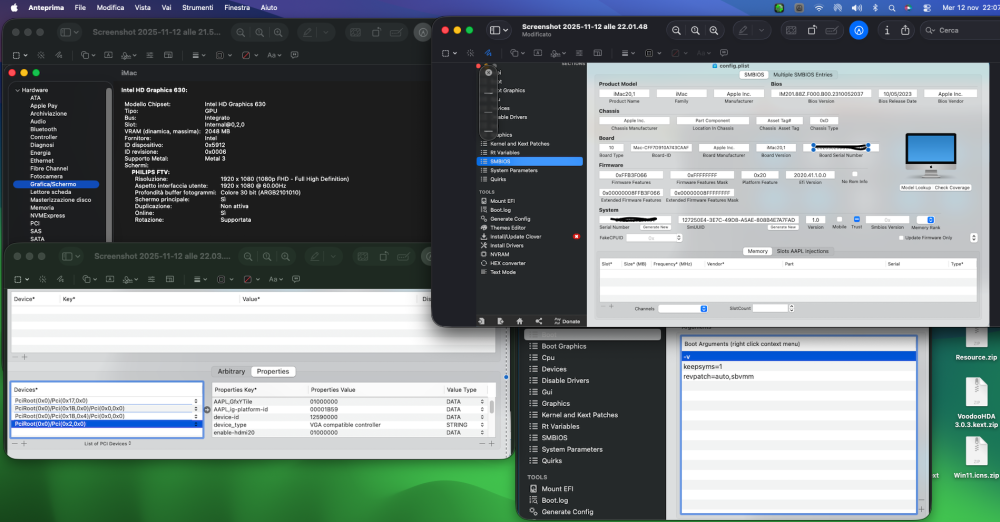
Task: Zoom in on the 21.5 screenshot window
Action: tap(278, 32)
